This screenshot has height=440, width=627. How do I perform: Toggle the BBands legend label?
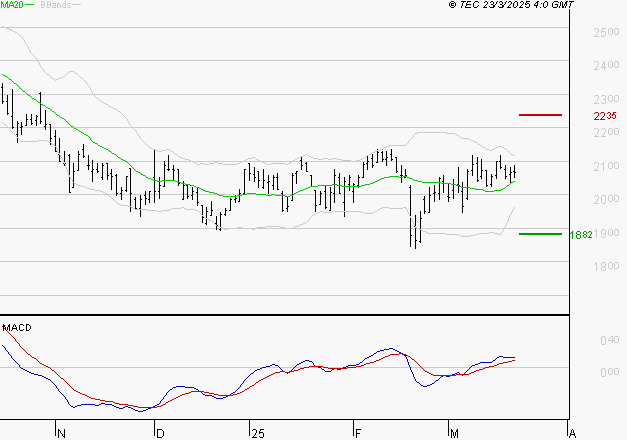tap(54, 6)
